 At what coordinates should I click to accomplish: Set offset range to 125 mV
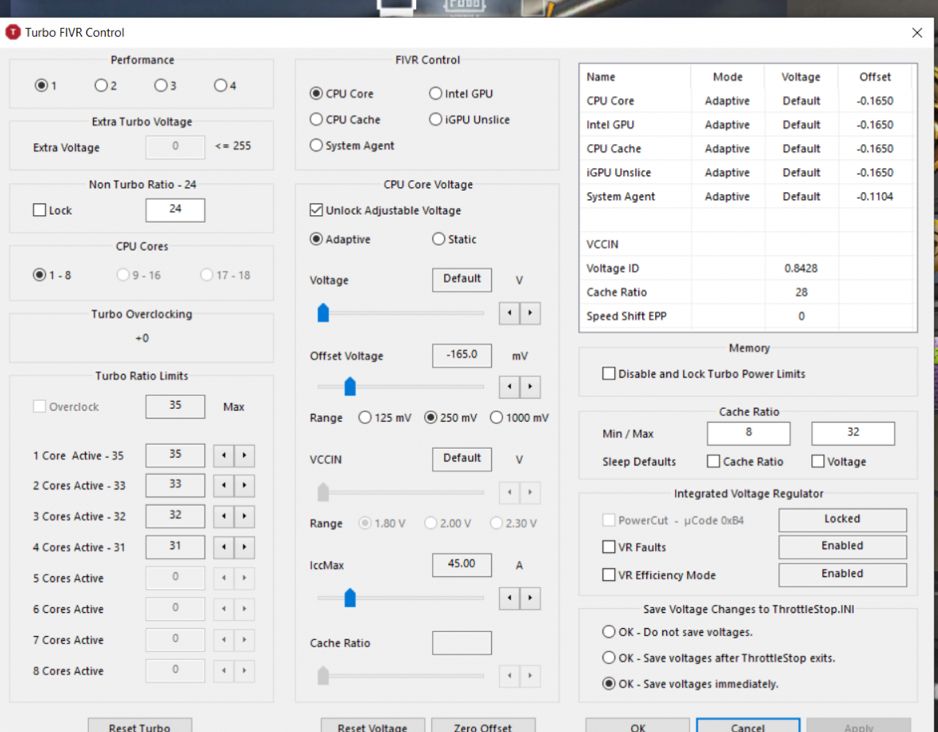coord(364,417)
